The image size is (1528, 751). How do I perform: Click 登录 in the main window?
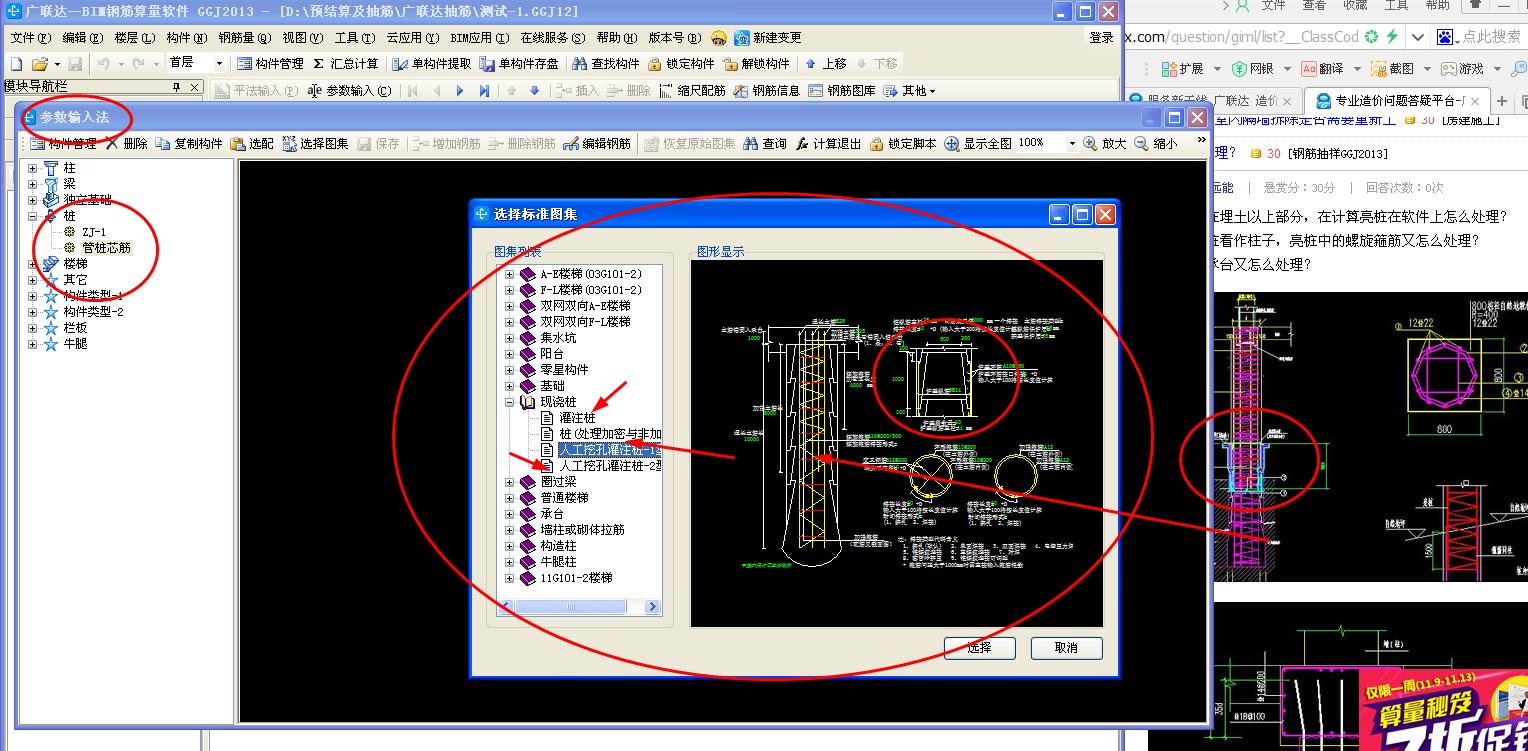click(x=1102, y=38)
